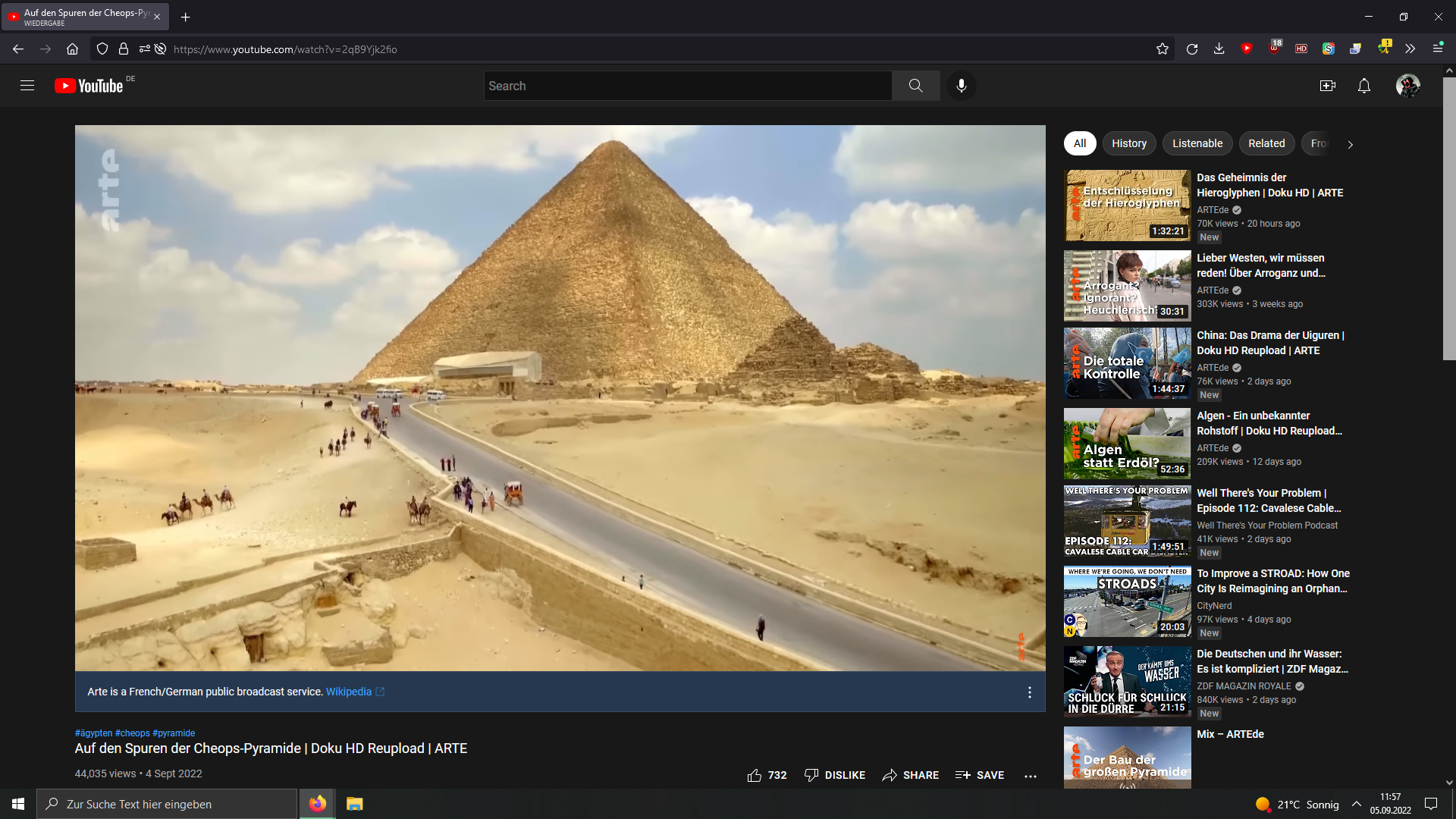Viewport: 1456px width, 819px height.
Task: Like the video with thumbs up
Action: coord(755,775)
